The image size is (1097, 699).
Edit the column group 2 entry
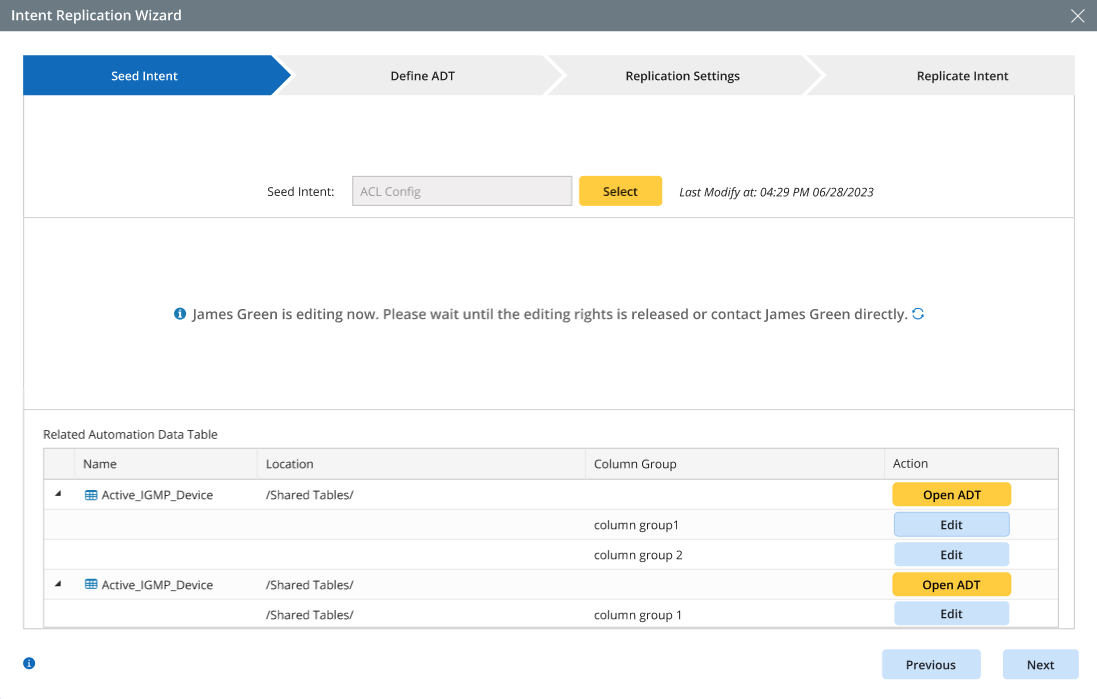click(x=951, y=555)
